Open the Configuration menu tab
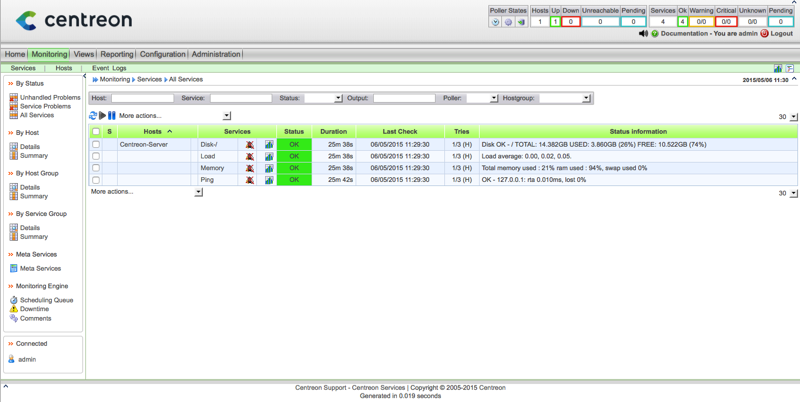The height and width of the screenshot is (402, 800). tap(162, 55)
